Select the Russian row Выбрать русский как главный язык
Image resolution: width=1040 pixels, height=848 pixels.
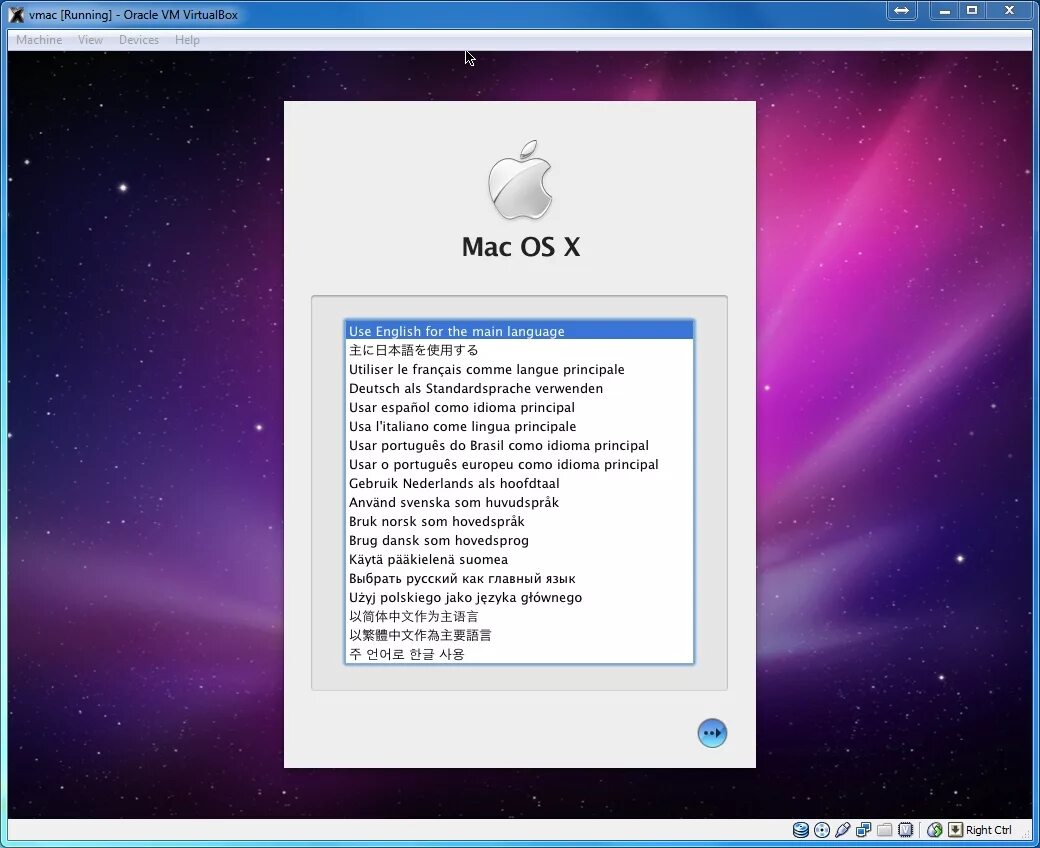[519, 578]
